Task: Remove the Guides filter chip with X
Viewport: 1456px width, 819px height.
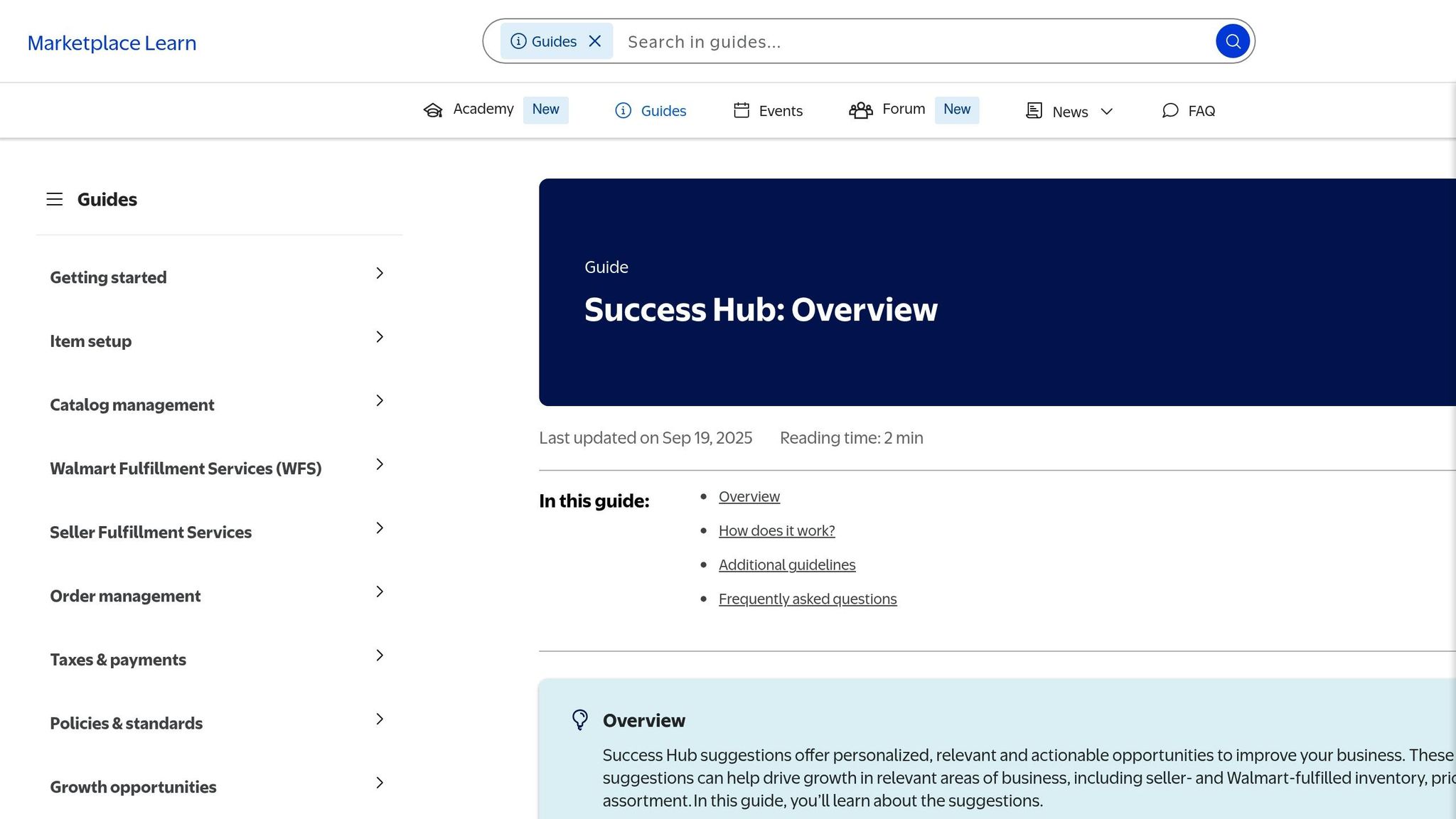Action: pyautogui.click(x=595, y=41)
